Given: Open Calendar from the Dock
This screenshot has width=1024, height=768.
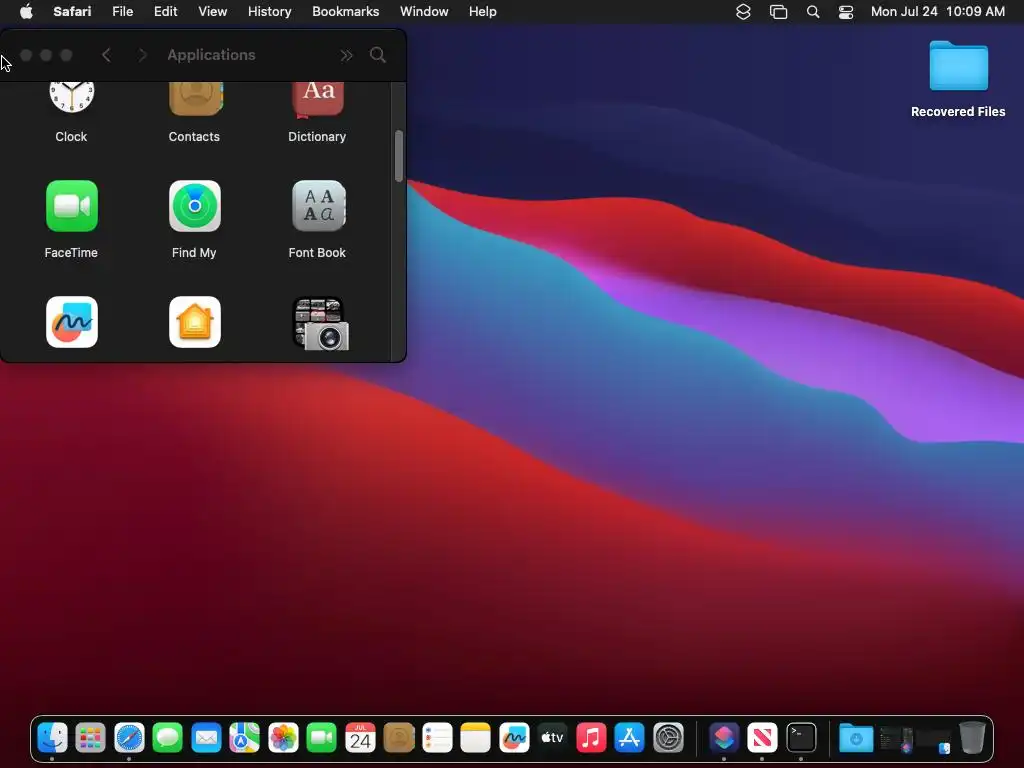Looking at the screenshot, I should point(360,738).
